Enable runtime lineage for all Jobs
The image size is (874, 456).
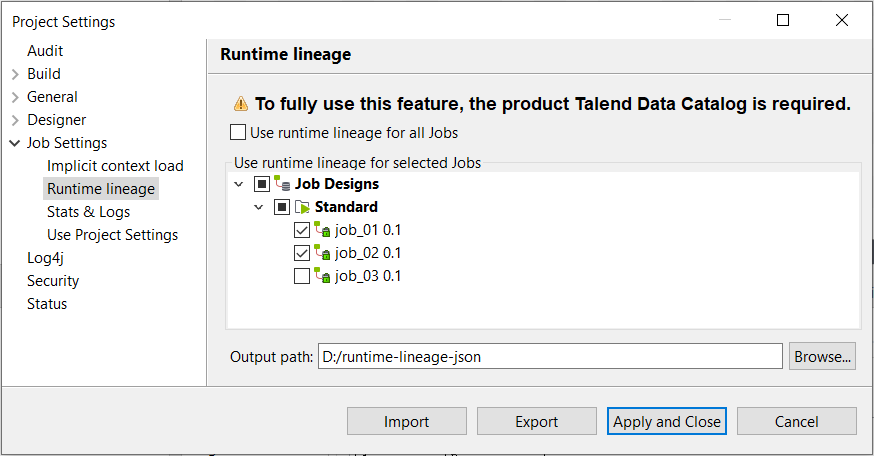pyautogui.click(x=238, y=132)
